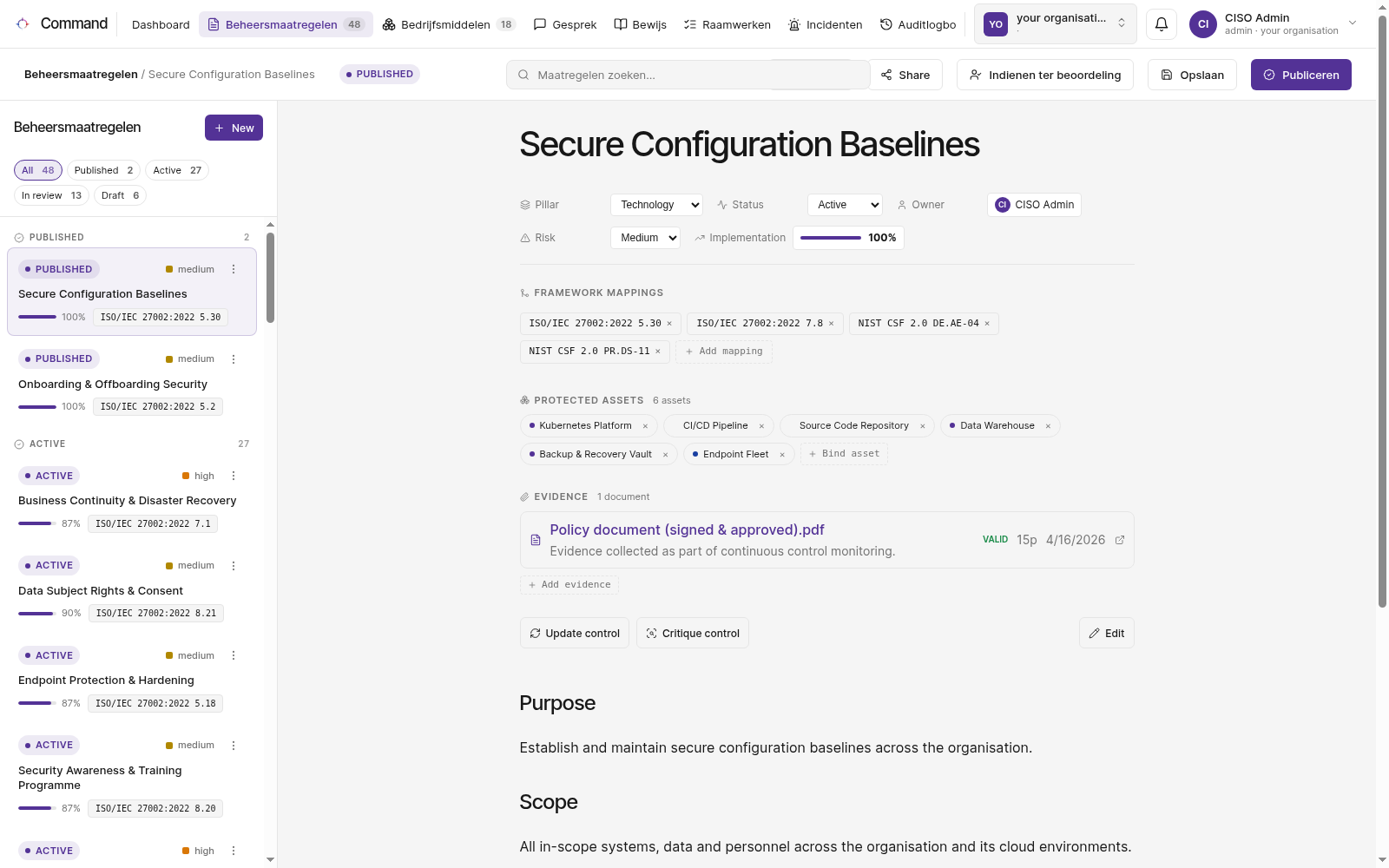
Task: Click Critique control button
Action: click(x=693, y=633)
